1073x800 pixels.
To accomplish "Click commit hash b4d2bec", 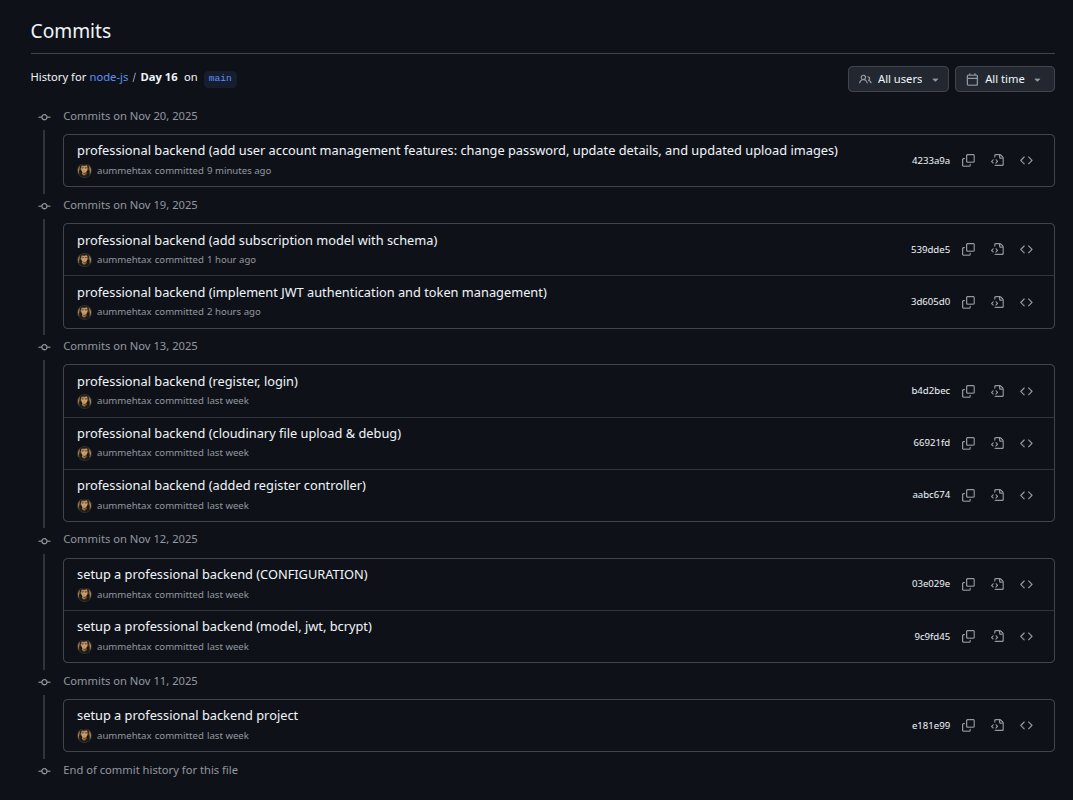I will pyautogui.click(x=931, y=391).
